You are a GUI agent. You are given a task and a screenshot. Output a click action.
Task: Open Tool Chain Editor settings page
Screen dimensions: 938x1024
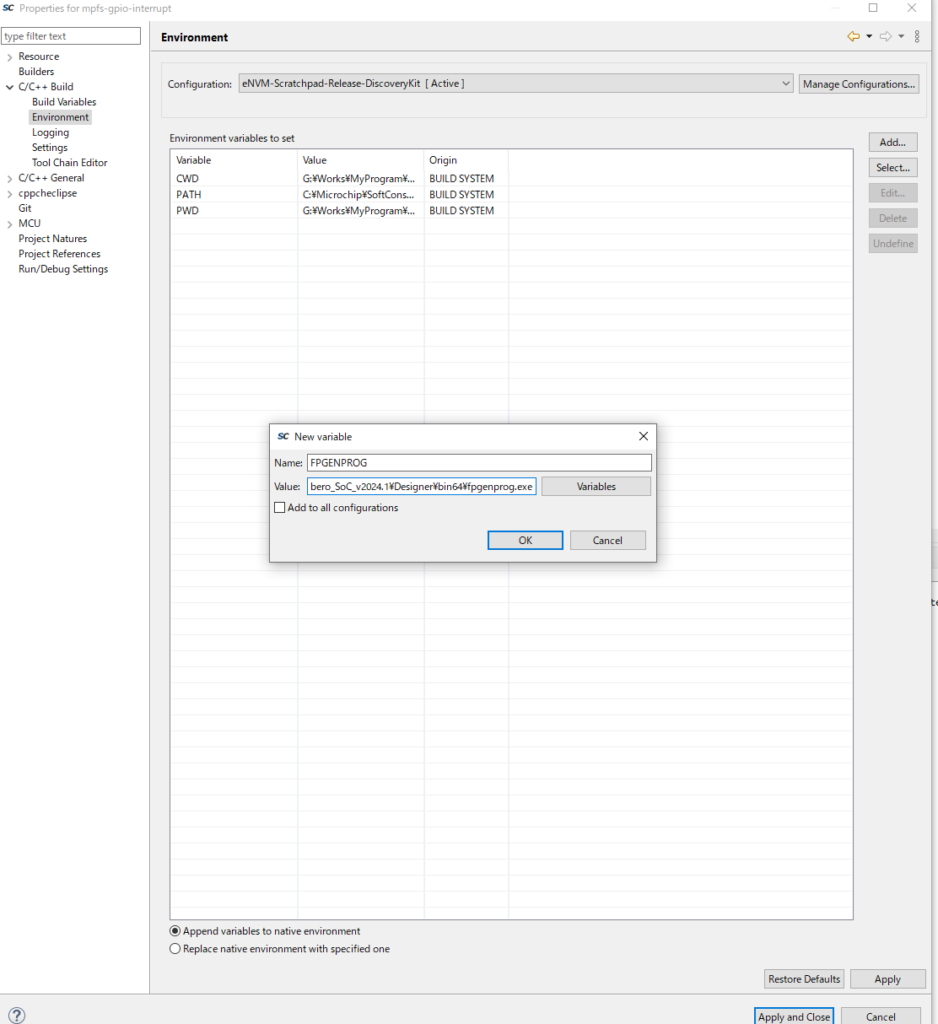69,163
